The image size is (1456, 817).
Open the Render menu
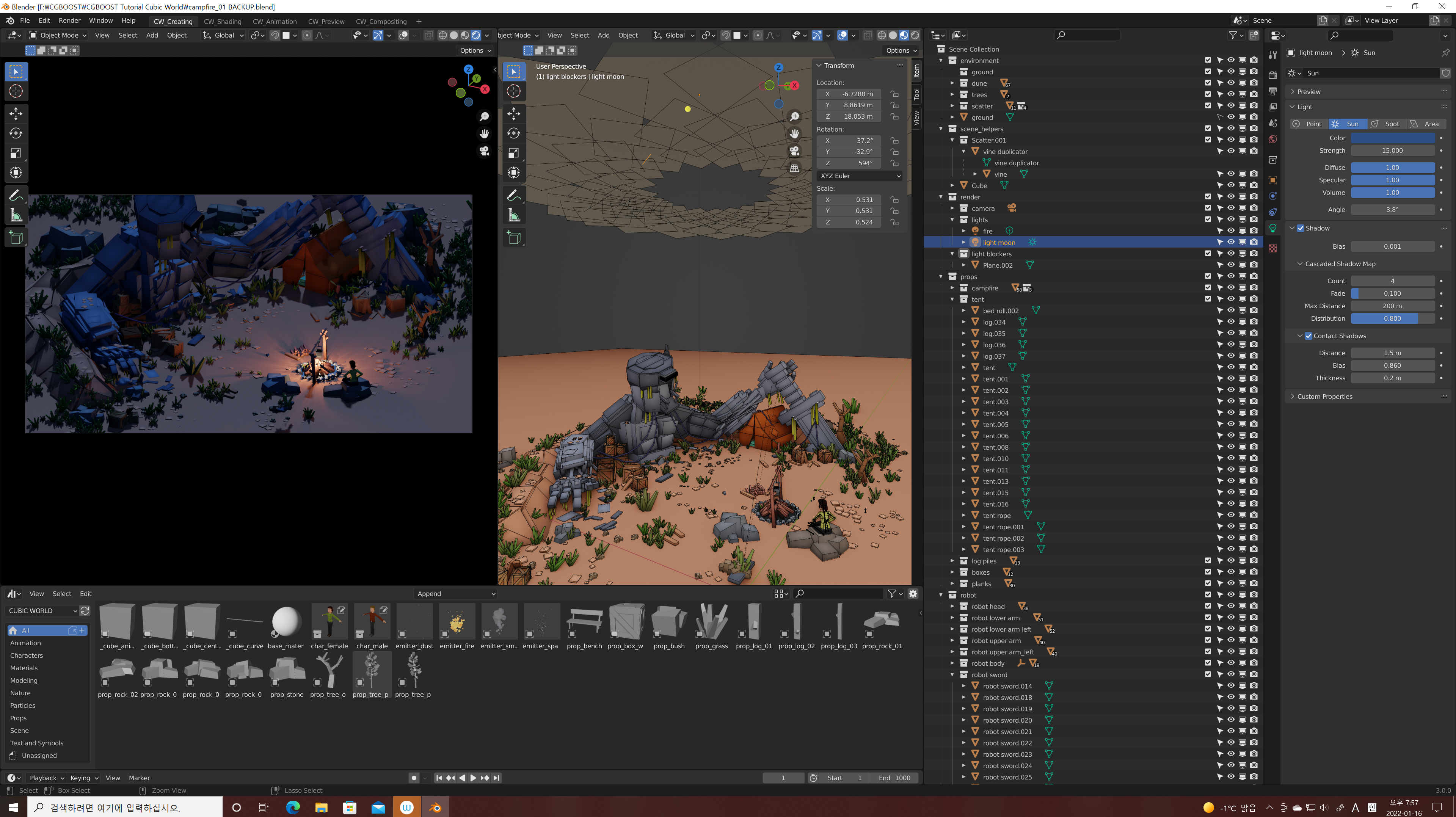coord(69,20)
